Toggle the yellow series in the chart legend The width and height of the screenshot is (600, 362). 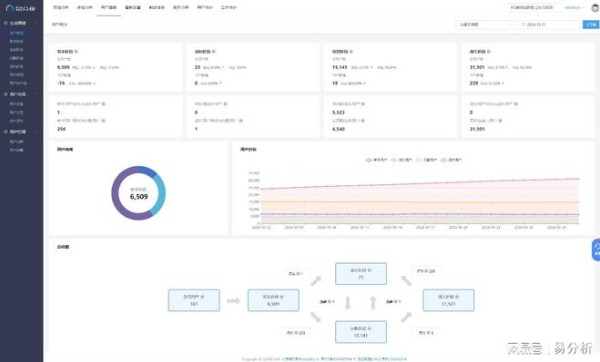(426, 160)
